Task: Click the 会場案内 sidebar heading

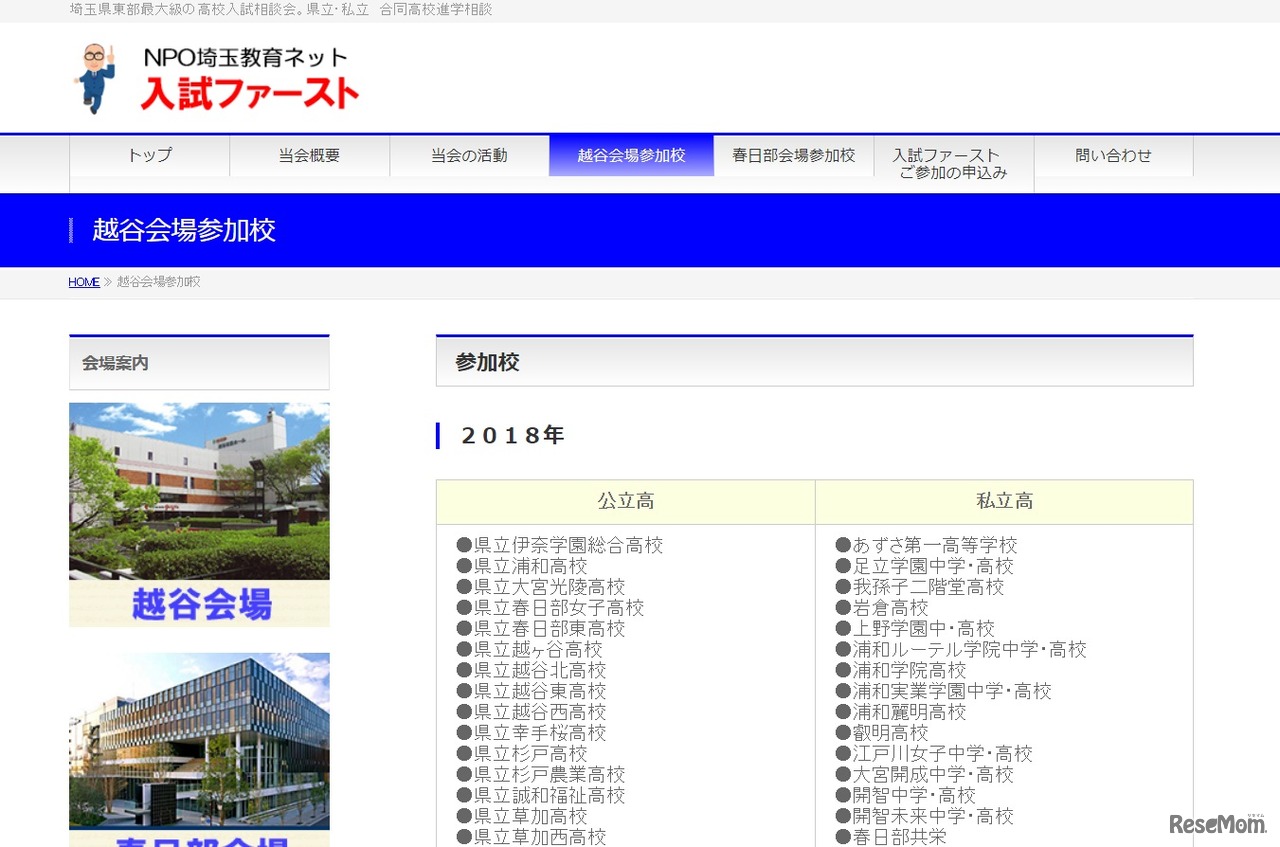Action: (x=115, y=363)
